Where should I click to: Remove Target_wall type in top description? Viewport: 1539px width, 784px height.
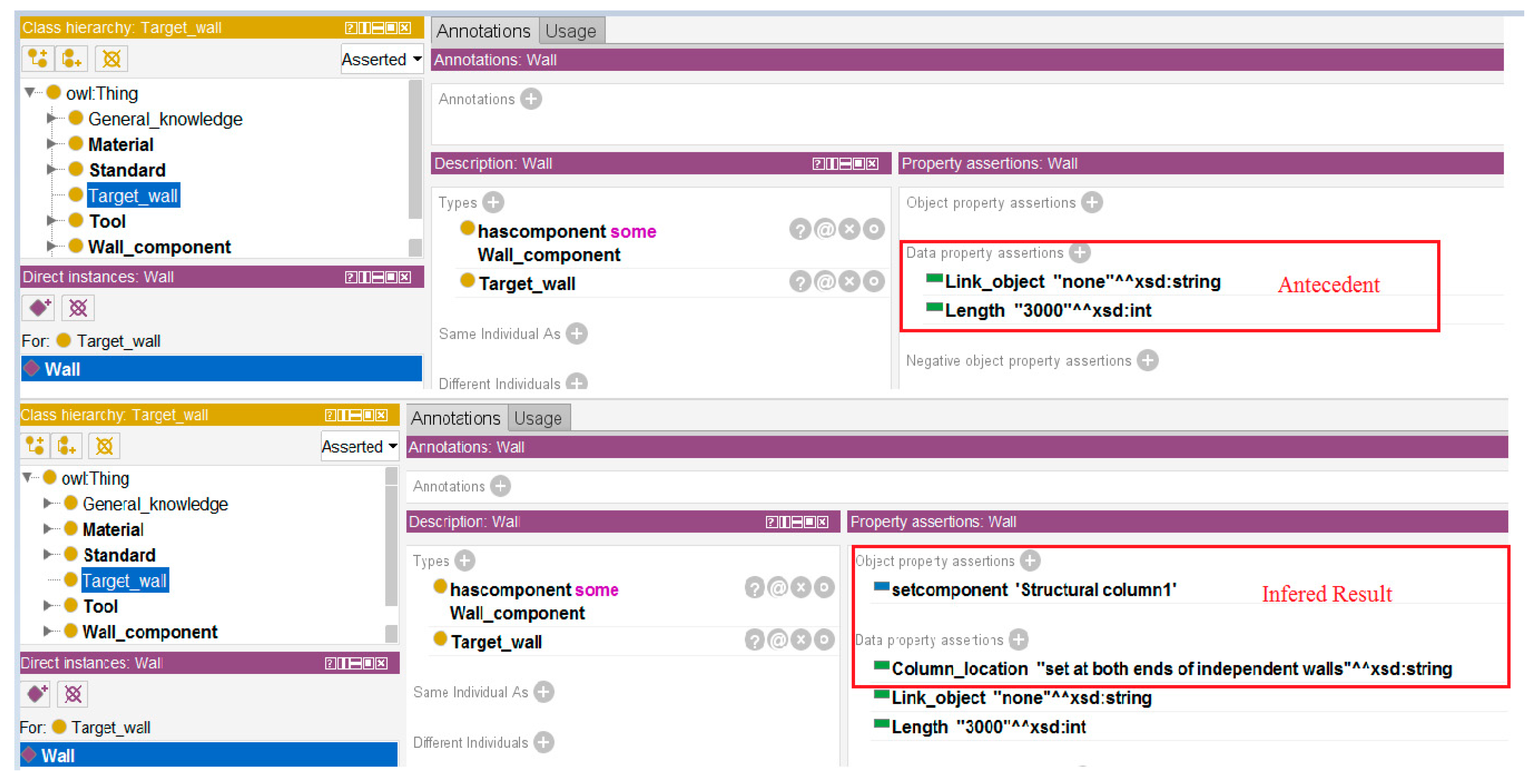(849, 281)
